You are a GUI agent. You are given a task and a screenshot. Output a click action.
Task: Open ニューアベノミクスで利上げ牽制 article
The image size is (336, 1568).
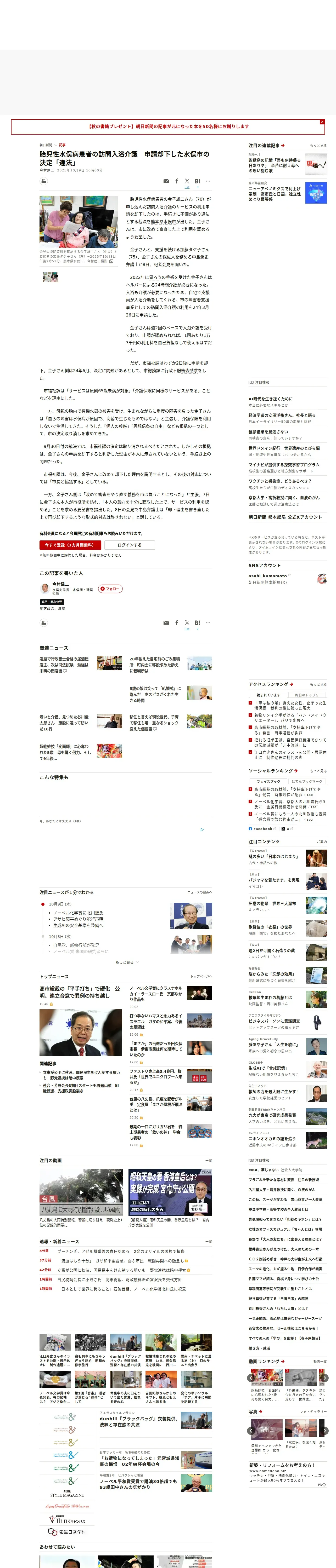287,192
